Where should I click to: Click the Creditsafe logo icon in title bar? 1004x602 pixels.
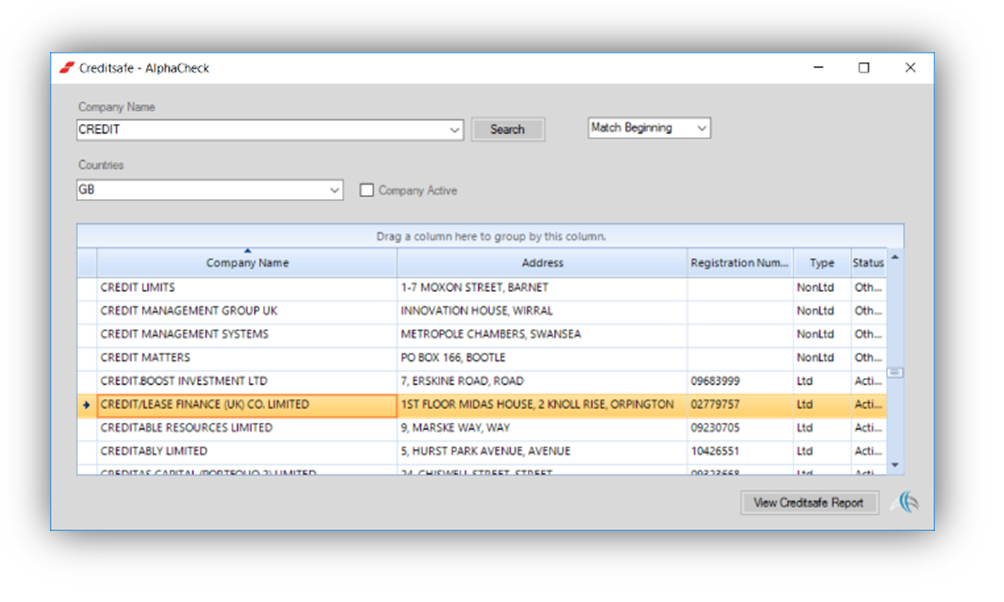pos(67,68)
